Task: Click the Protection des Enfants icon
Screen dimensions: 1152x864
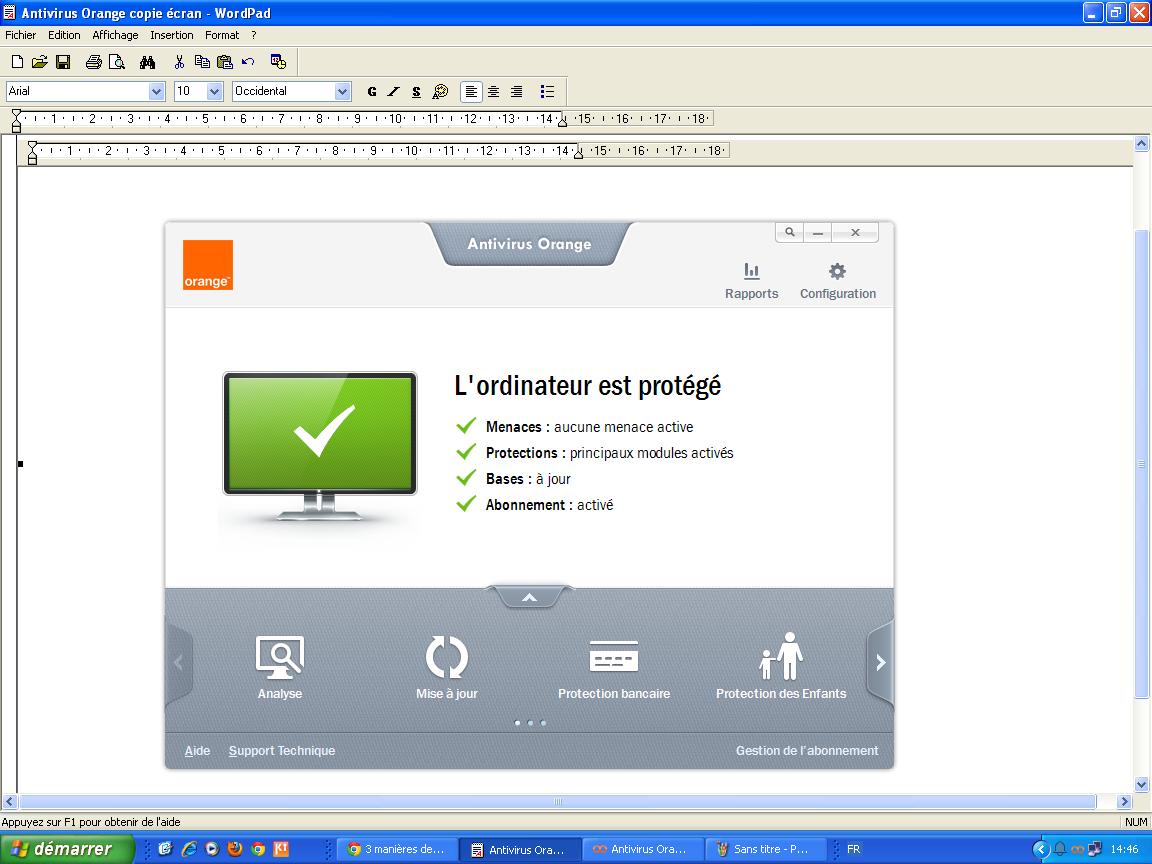Action: pos(781,656)
